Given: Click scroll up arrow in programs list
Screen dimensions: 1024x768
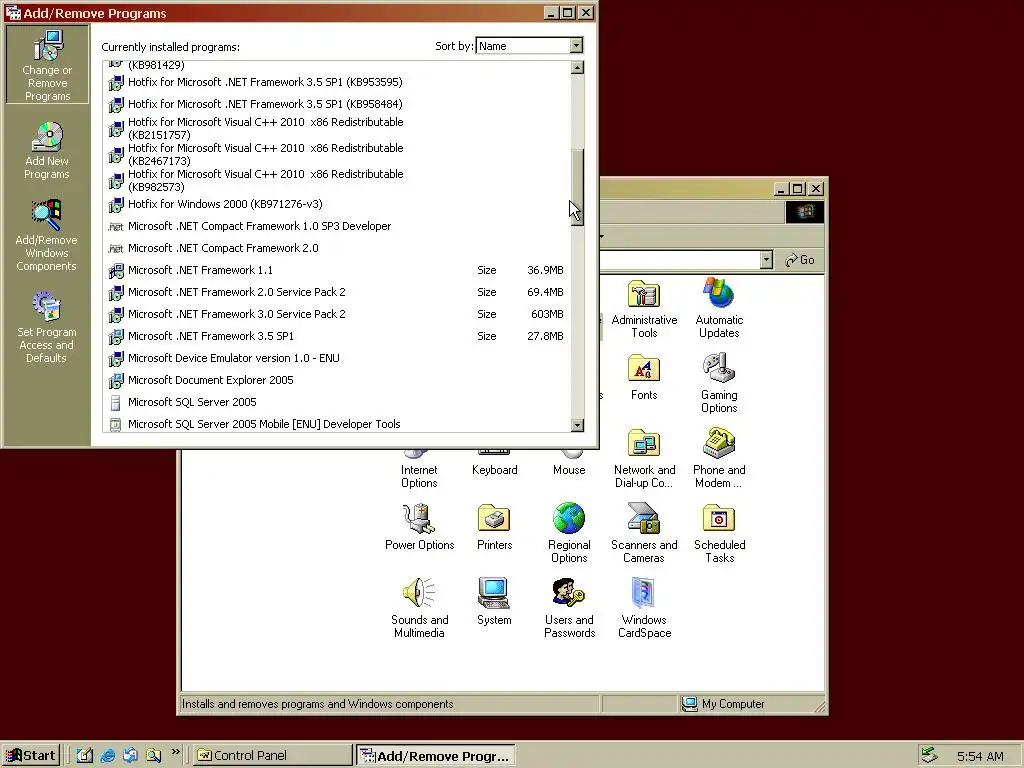Looking at the screenshot, I should [x=577, y=67].
